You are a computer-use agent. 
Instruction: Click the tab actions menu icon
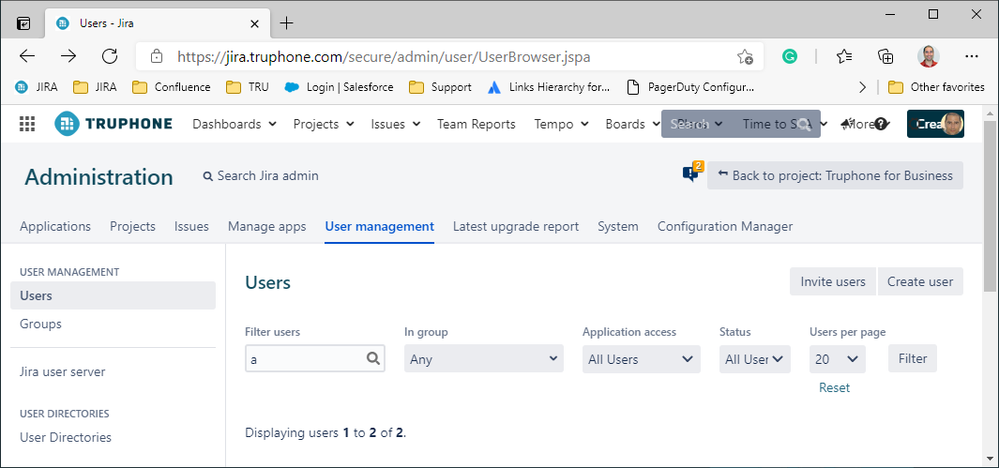[23, 24]
